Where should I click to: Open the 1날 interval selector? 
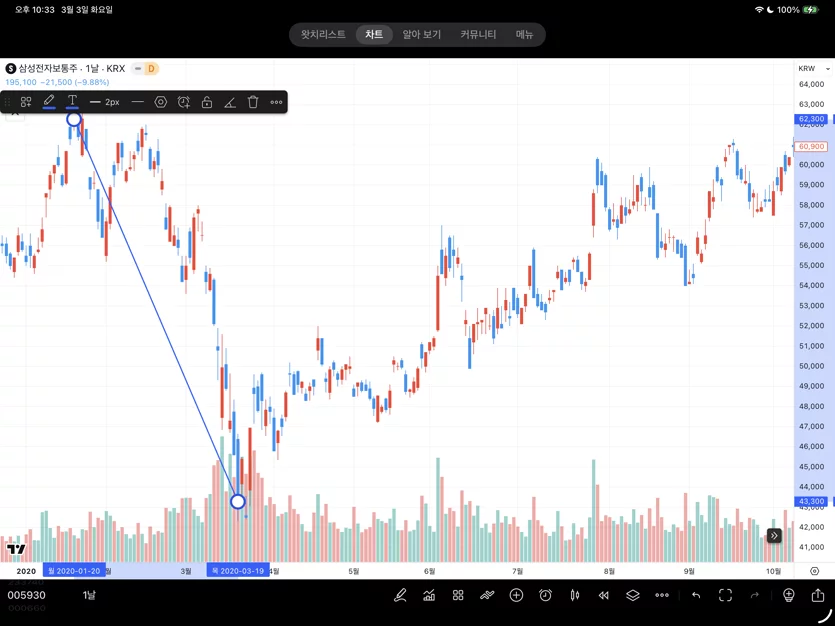(x=89, y=595)
